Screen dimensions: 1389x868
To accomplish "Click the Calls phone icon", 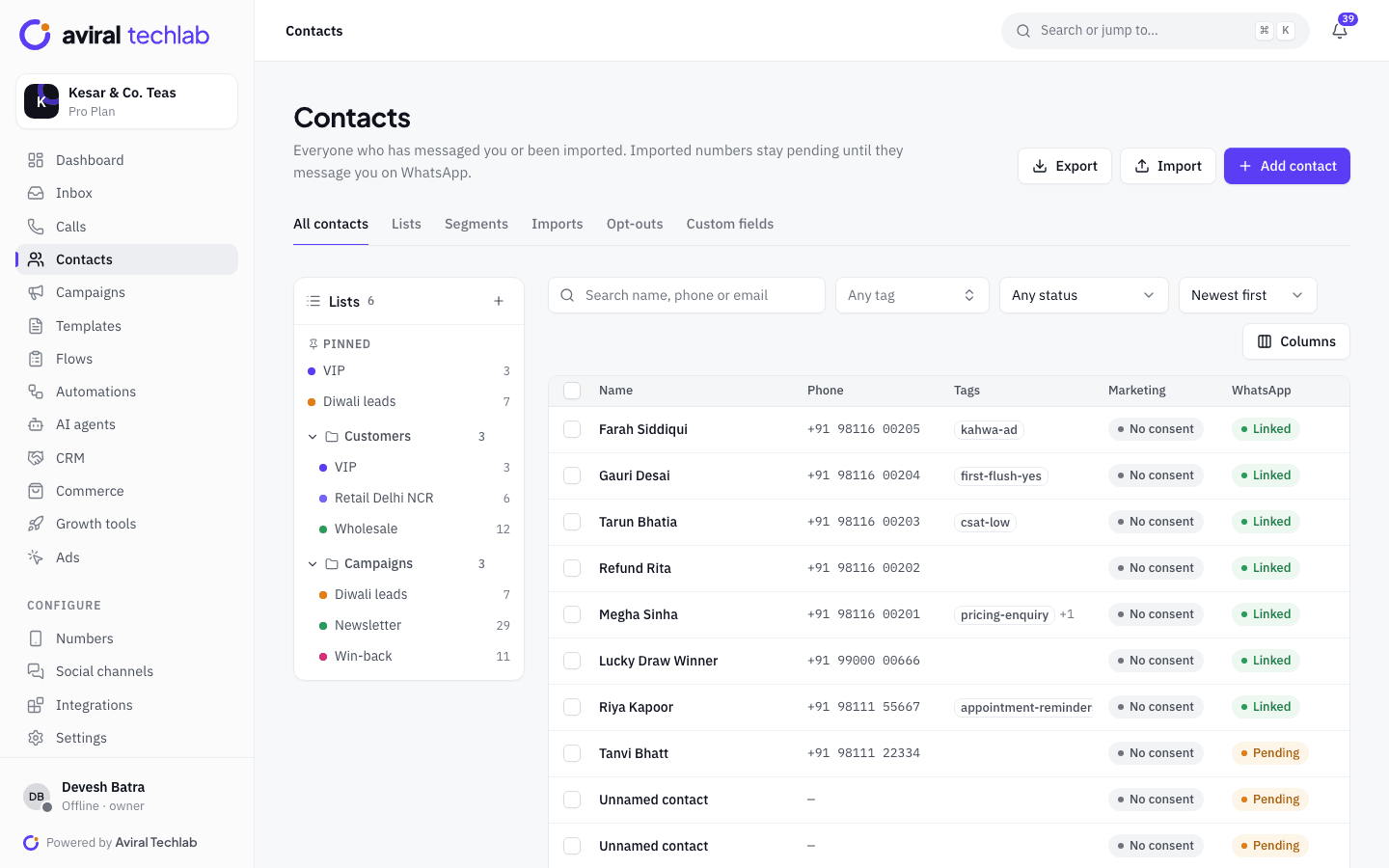I will tap(36, 227).
